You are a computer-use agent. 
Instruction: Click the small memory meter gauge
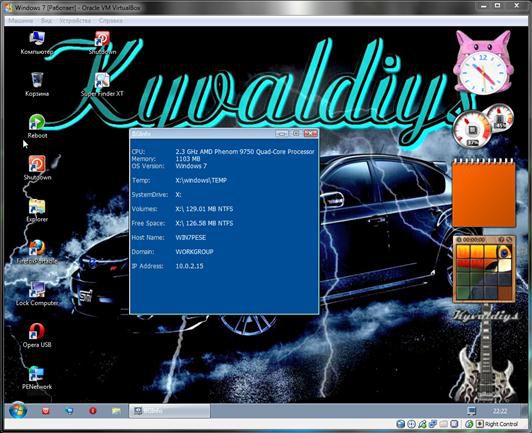pos(500,118)
